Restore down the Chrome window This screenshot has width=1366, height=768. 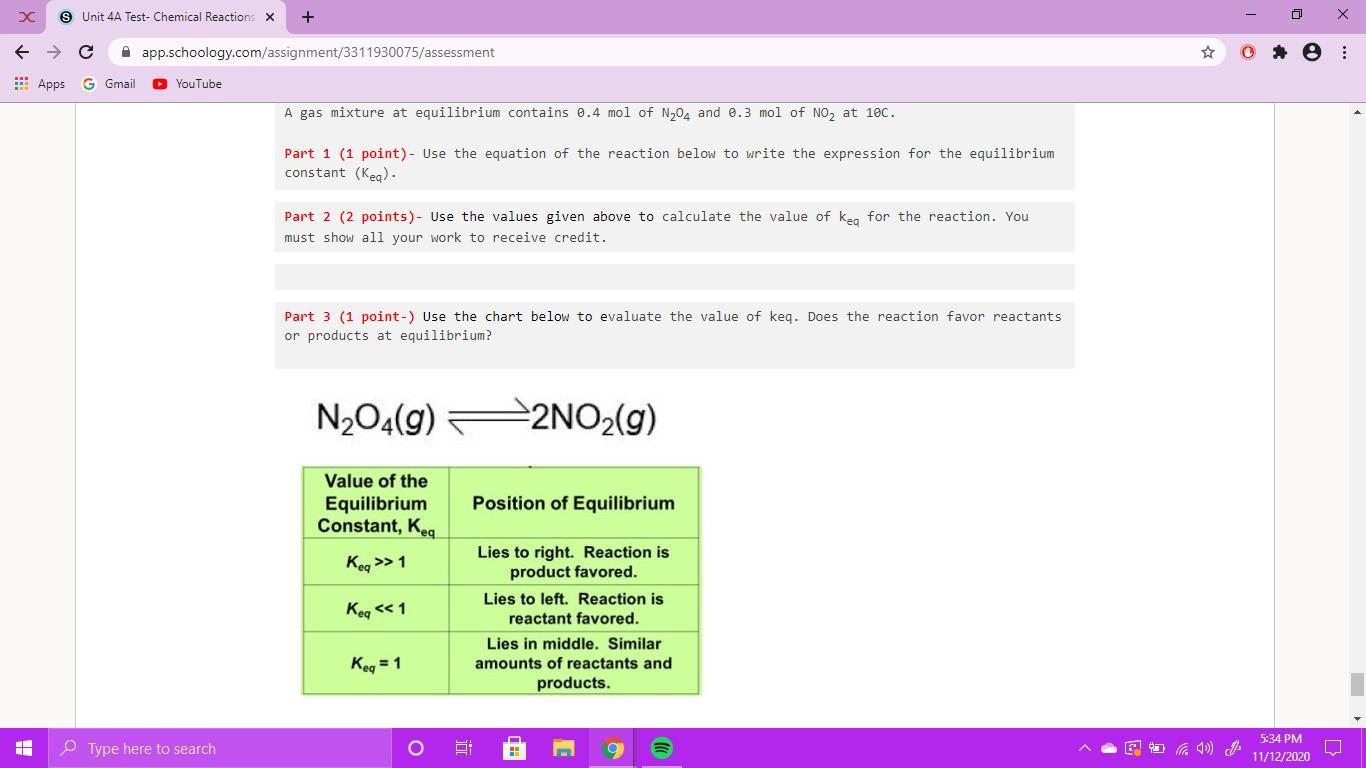[x=1297, y=15]
